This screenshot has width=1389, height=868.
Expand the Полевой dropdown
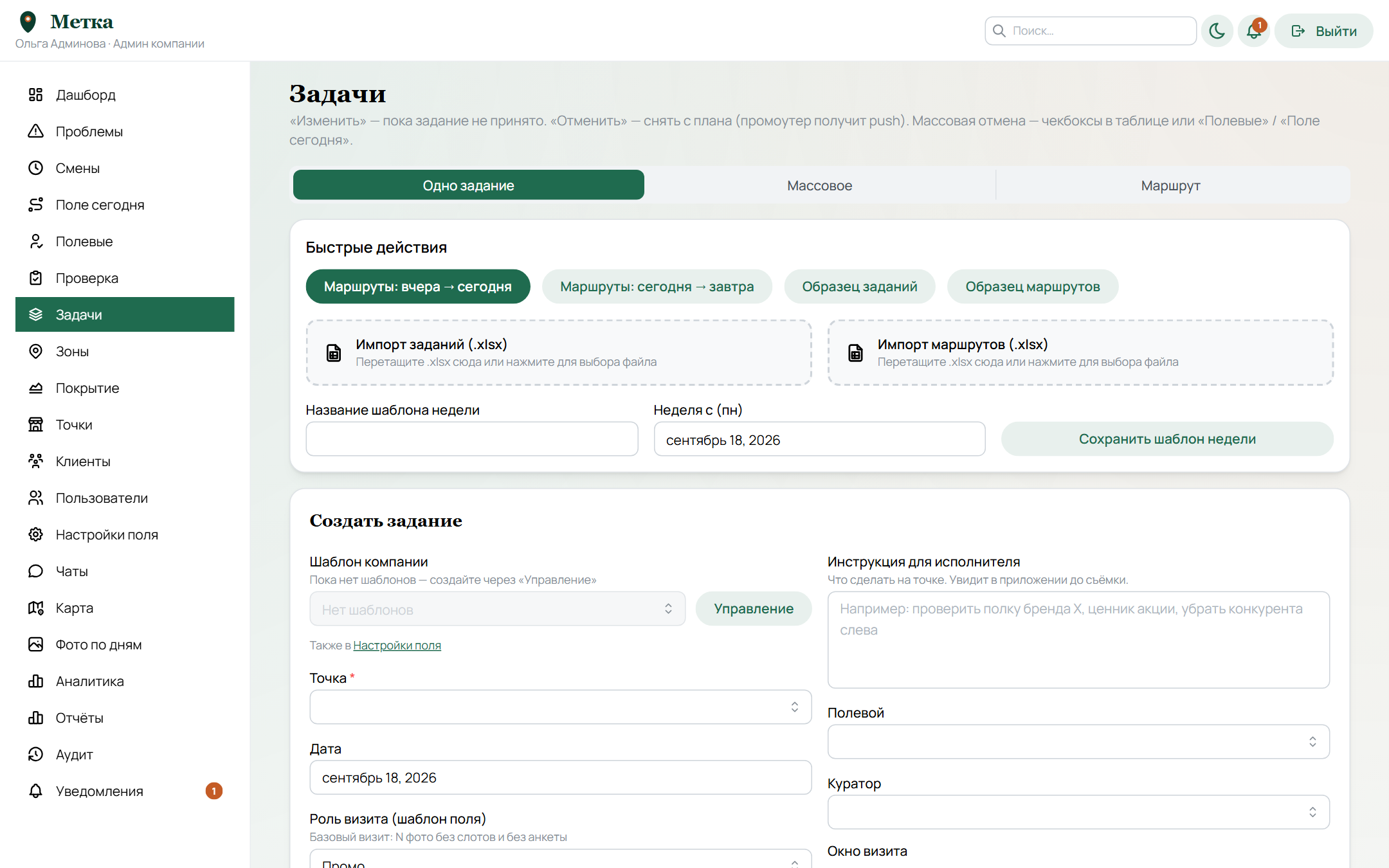1078,742
